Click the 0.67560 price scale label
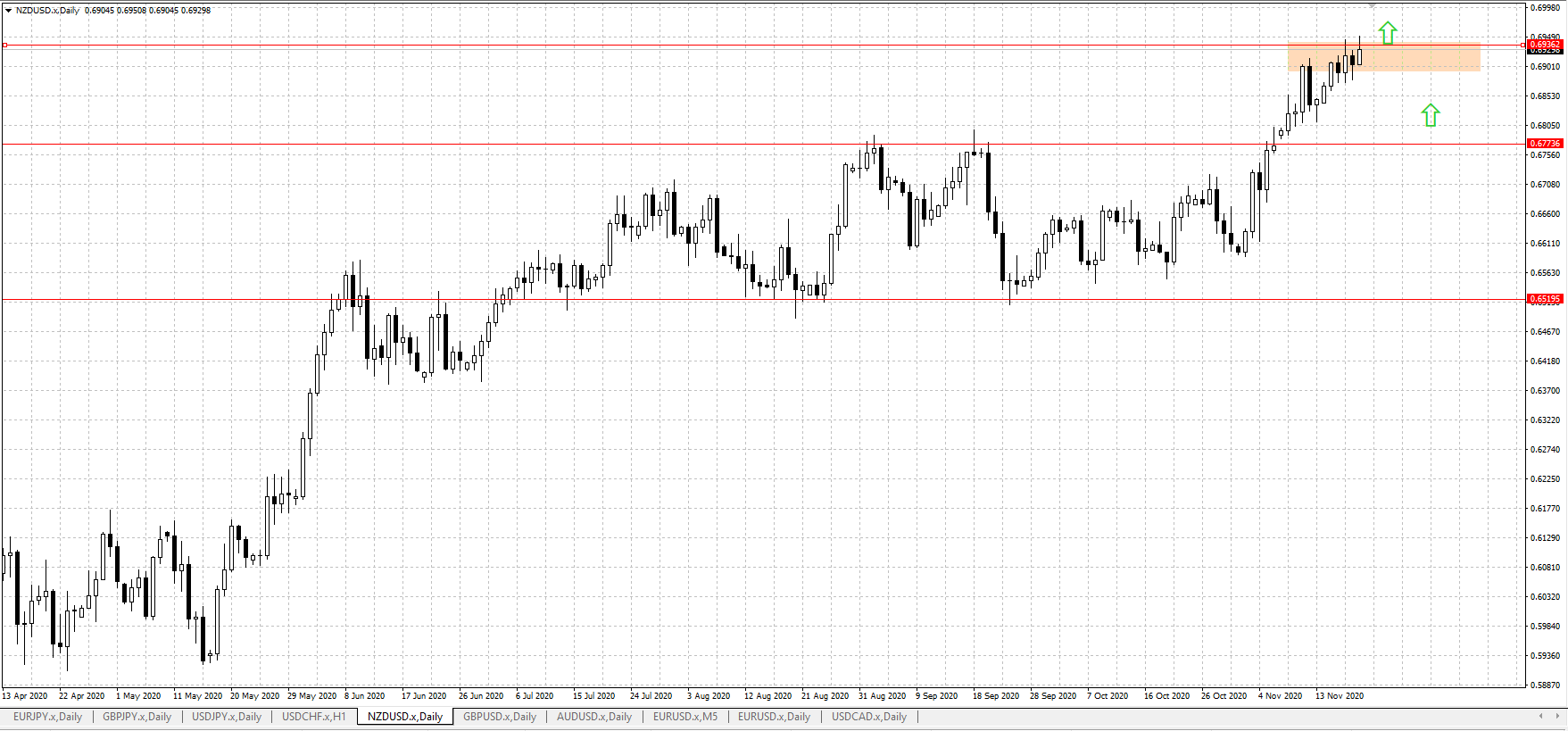The image size is (1568, 731). pyautogui.click(x=1545, y=155)
